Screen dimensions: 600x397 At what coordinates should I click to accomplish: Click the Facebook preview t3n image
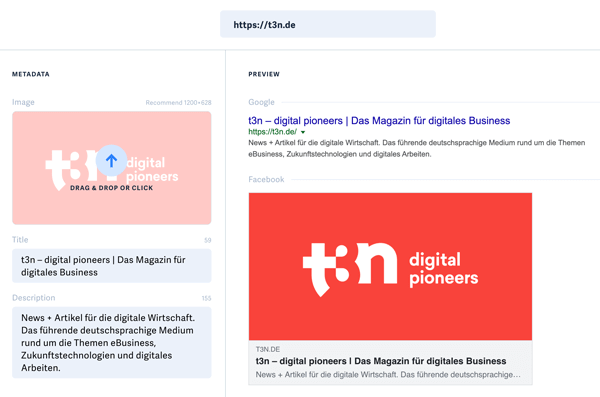click(390, 266)
